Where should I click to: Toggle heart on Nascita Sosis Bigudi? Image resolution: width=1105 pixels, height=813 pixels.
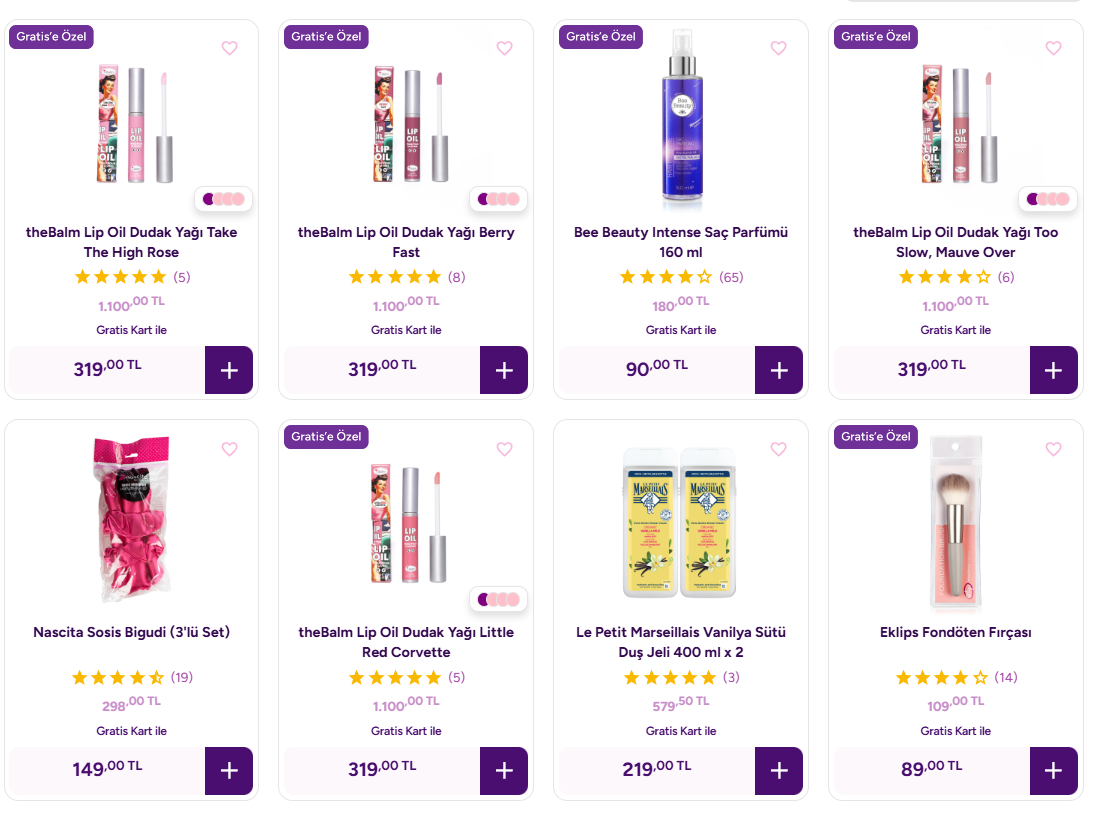(x=229, y=449)
